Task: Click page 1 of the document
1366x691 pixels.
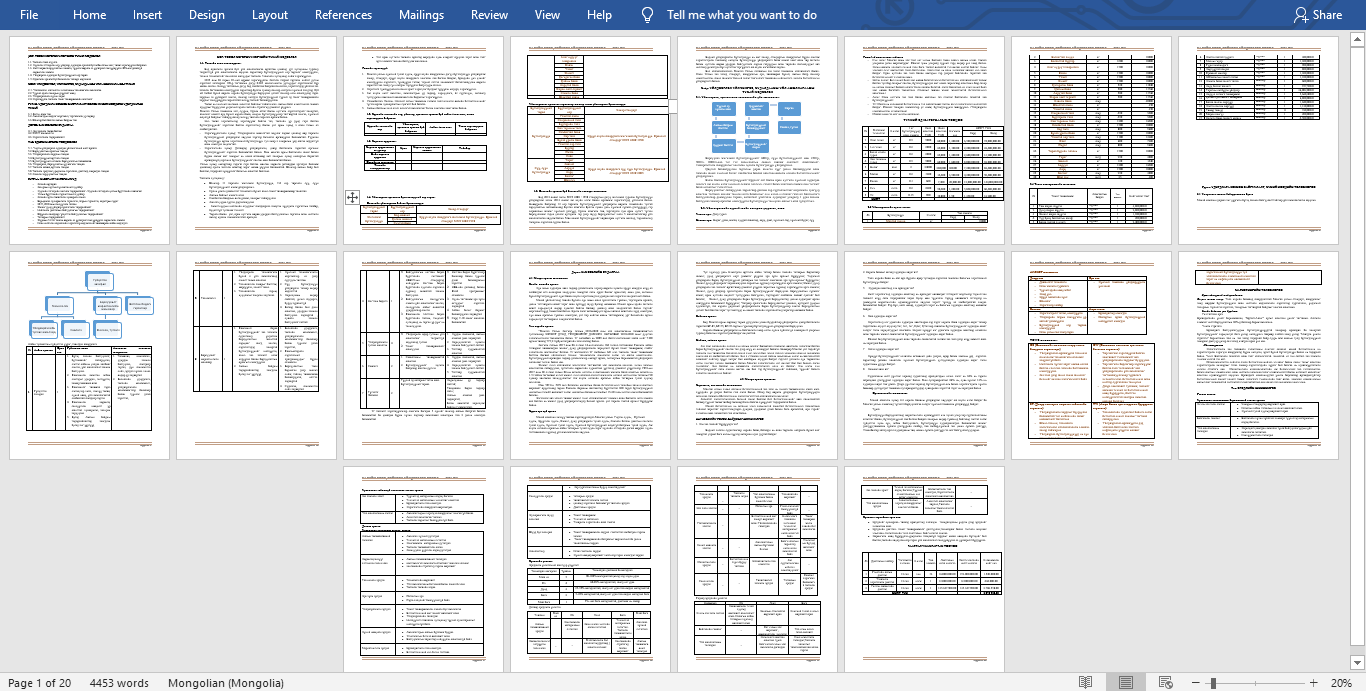Action: [x=89, y=140]
